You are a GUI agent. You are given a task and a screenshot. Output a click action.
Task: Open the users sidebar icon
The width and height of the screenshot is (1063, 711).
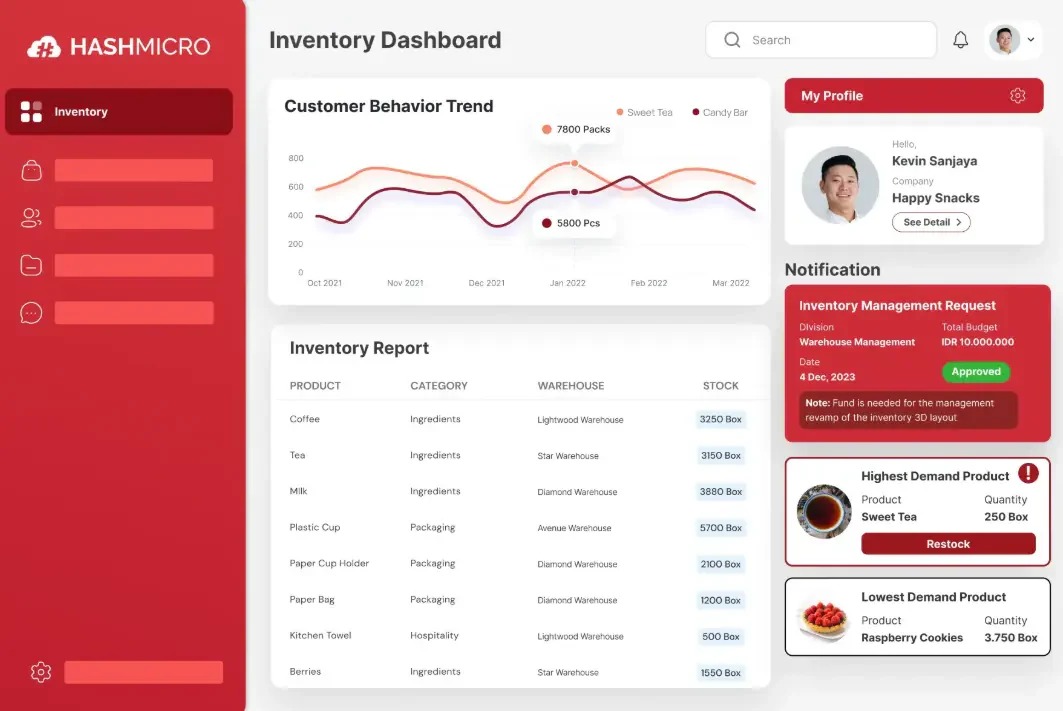[31, 218]
